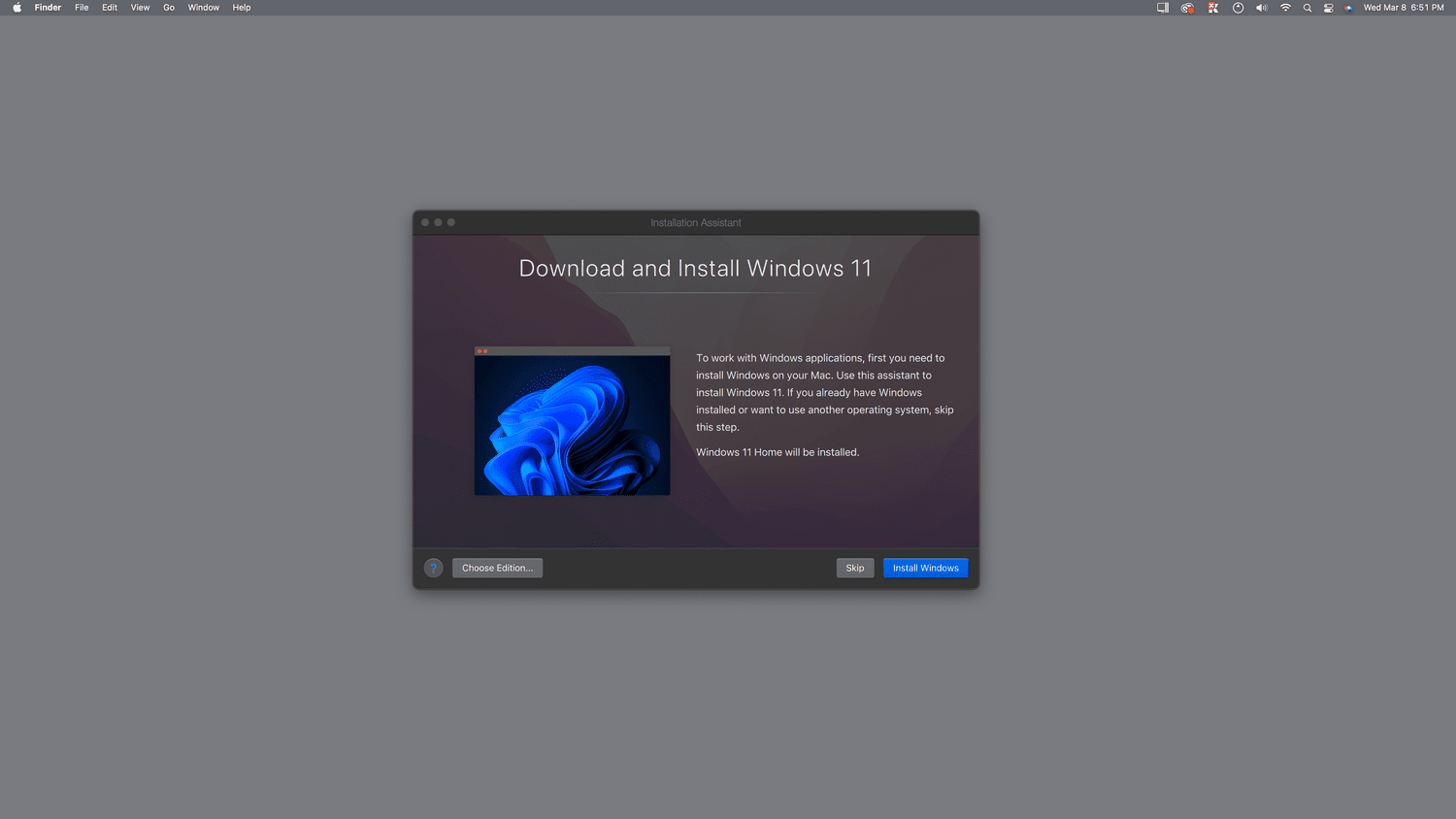Image resolution: width=1456 pixels, height=819 pixels.
Task: Open the Window menu
Action: (x=204, y=8)
